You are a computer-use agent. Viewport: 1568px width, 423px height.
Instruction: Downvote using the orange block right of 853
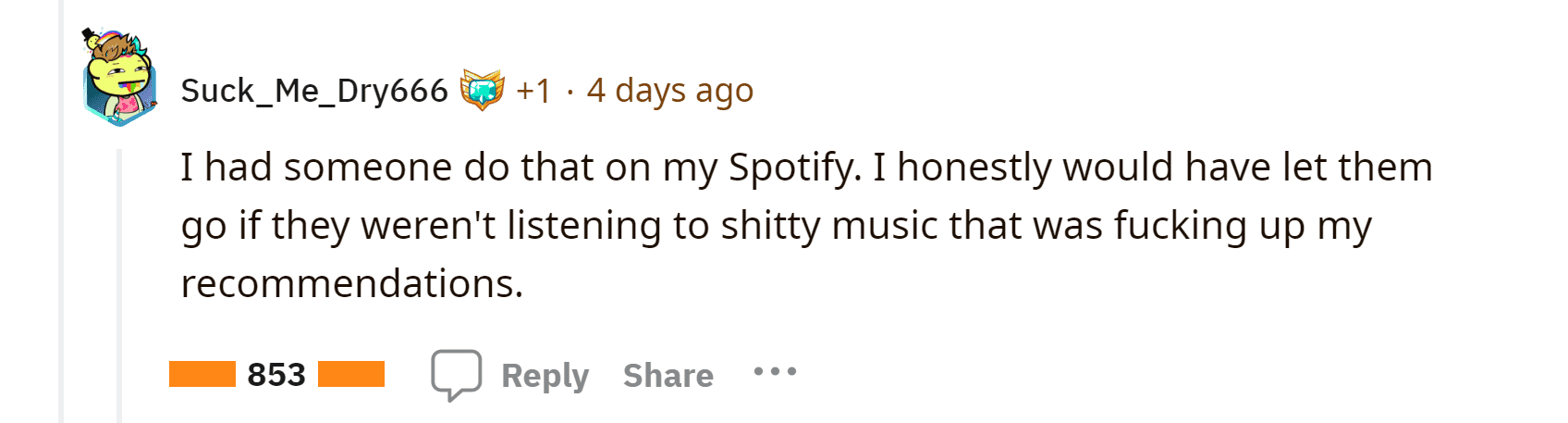(351, 374)
